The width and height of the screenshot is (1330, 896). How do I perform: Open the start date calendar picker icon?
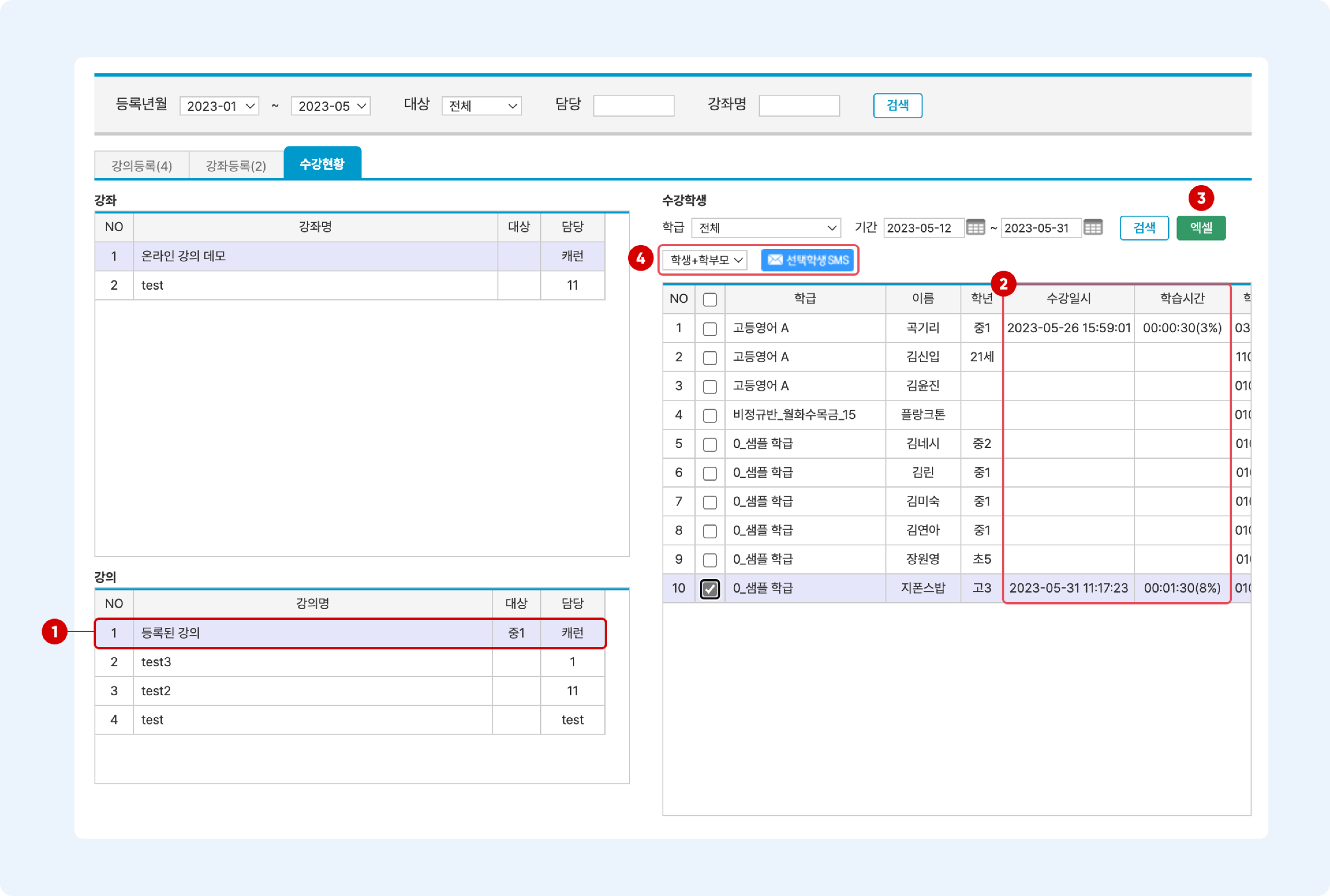click(x=975, y=227)
